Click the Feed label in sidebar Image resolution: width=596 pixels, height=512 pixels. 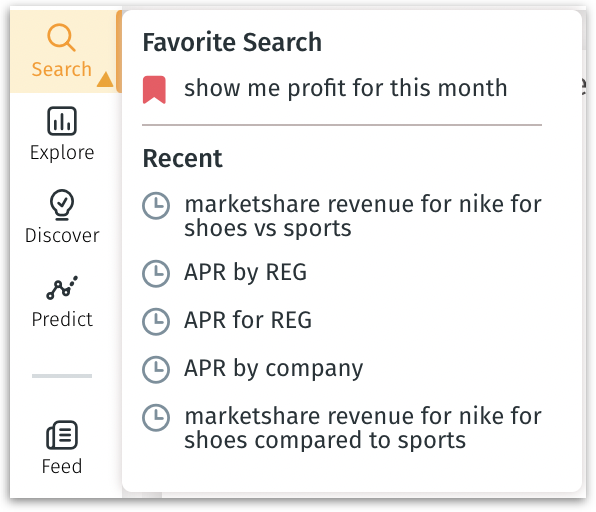(x=62, y=466)
